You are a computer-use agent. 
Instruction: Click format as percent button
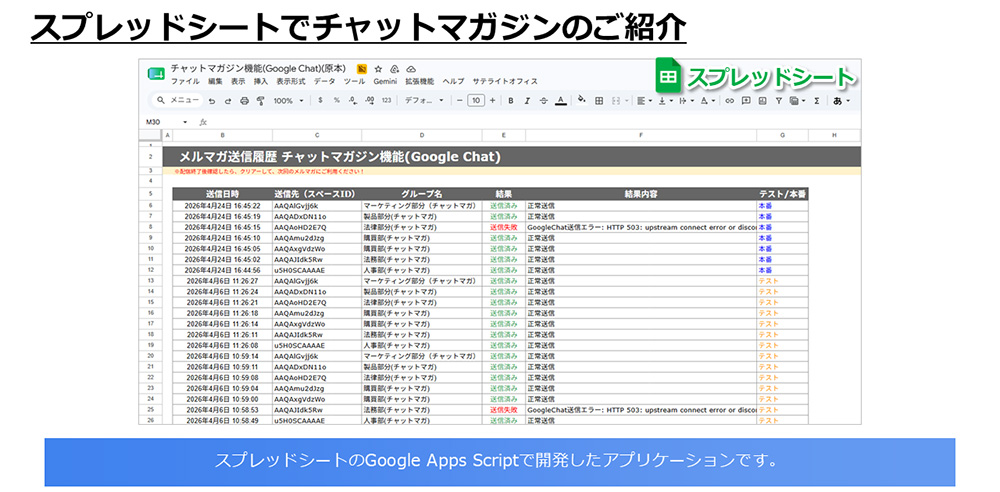(x=336, y=100)
